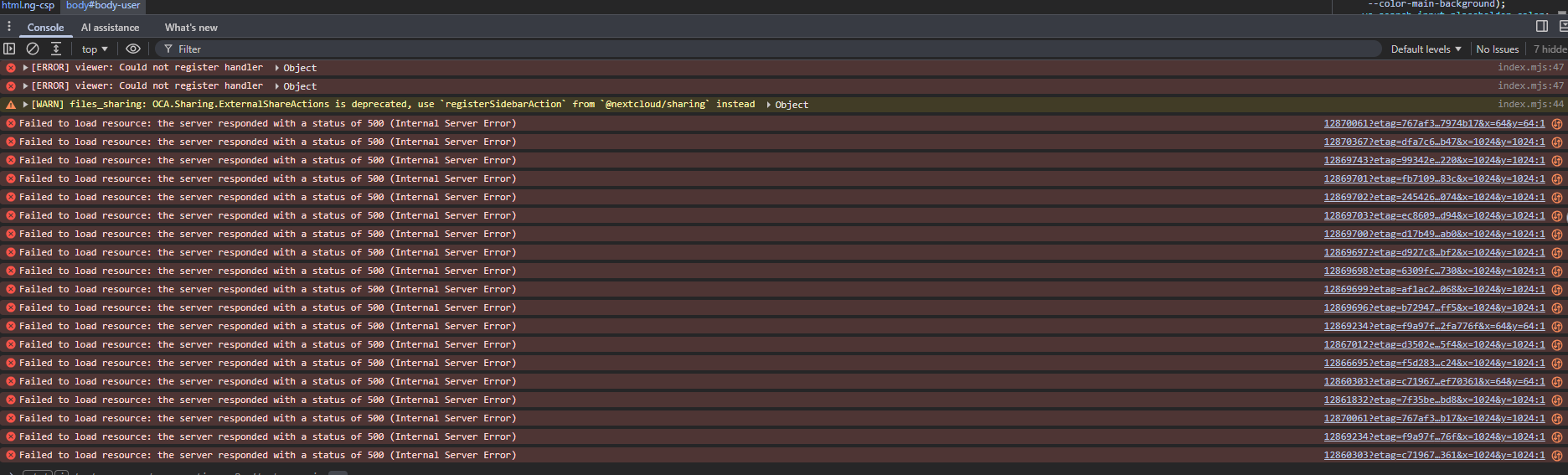Click the AI icon beside 12861832?etag=7f35be

(1557, 400)
